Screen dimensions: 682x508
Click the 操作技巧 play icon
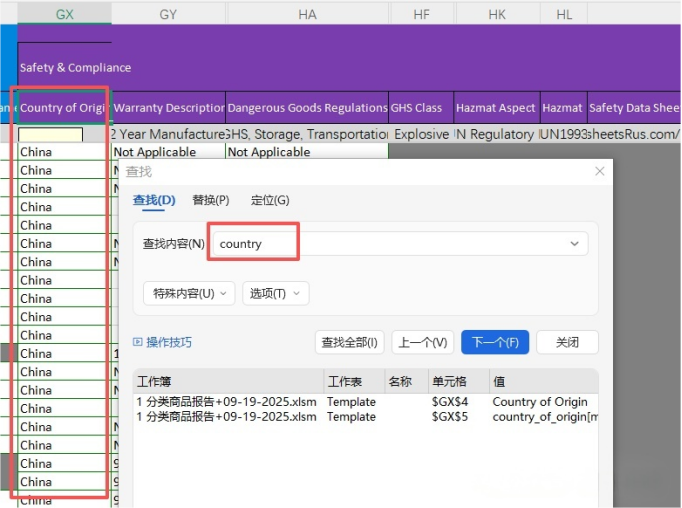(x=138, y=343)
